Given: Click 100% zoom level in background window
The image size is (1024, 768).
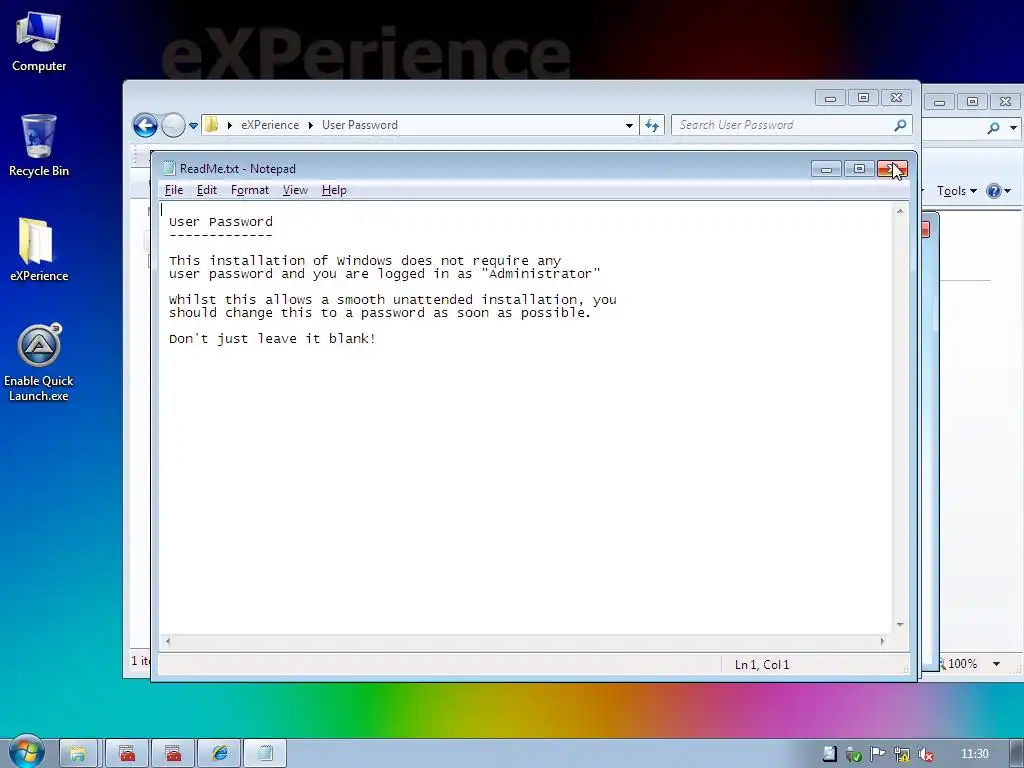Looking at the screenshot, I should (962, 664).
